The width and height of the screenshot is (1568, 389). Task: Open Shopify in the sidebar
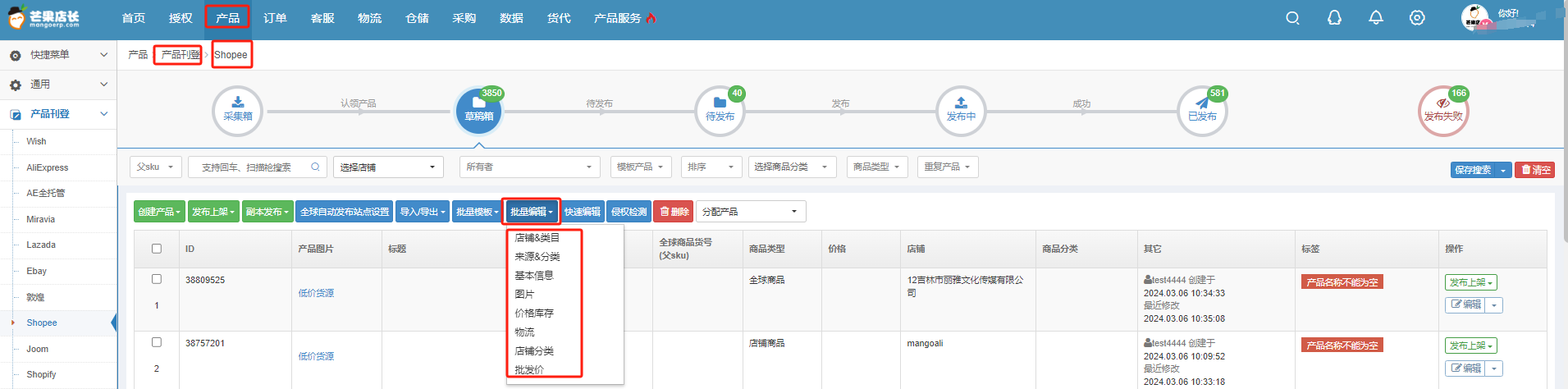[41, 374]
